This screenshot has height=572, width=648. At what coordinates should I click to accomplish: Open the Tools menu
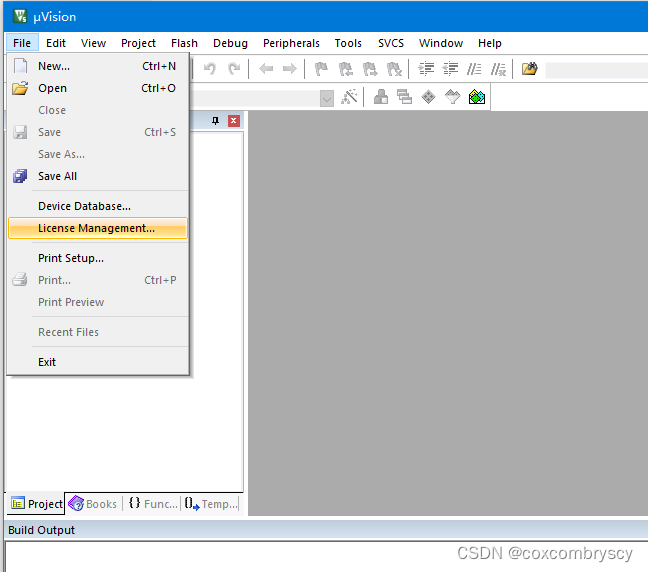[348, 43]
